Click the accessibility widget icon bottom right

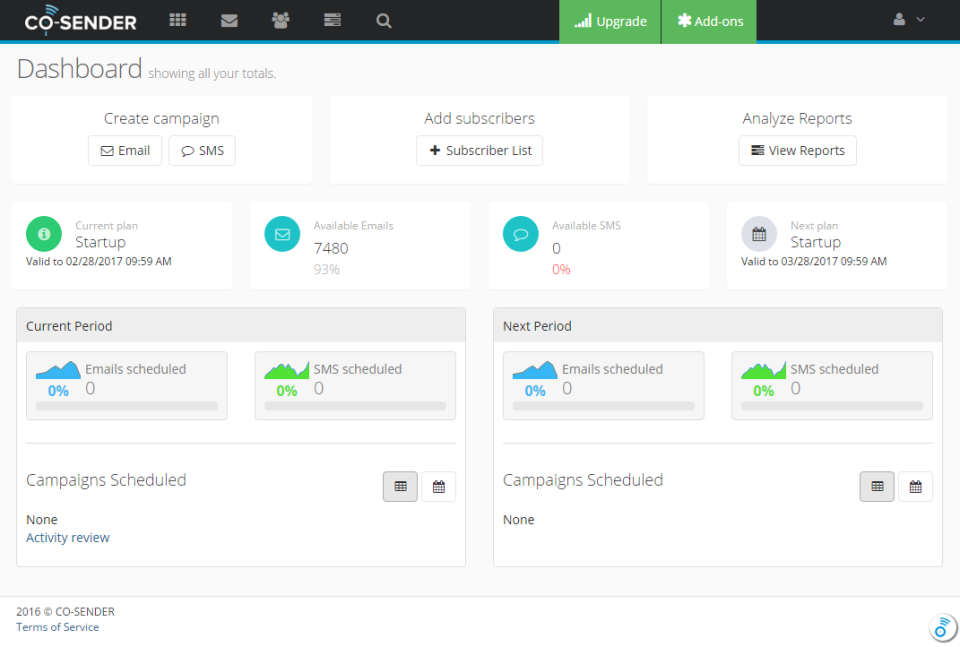click(x=941, y=627)
